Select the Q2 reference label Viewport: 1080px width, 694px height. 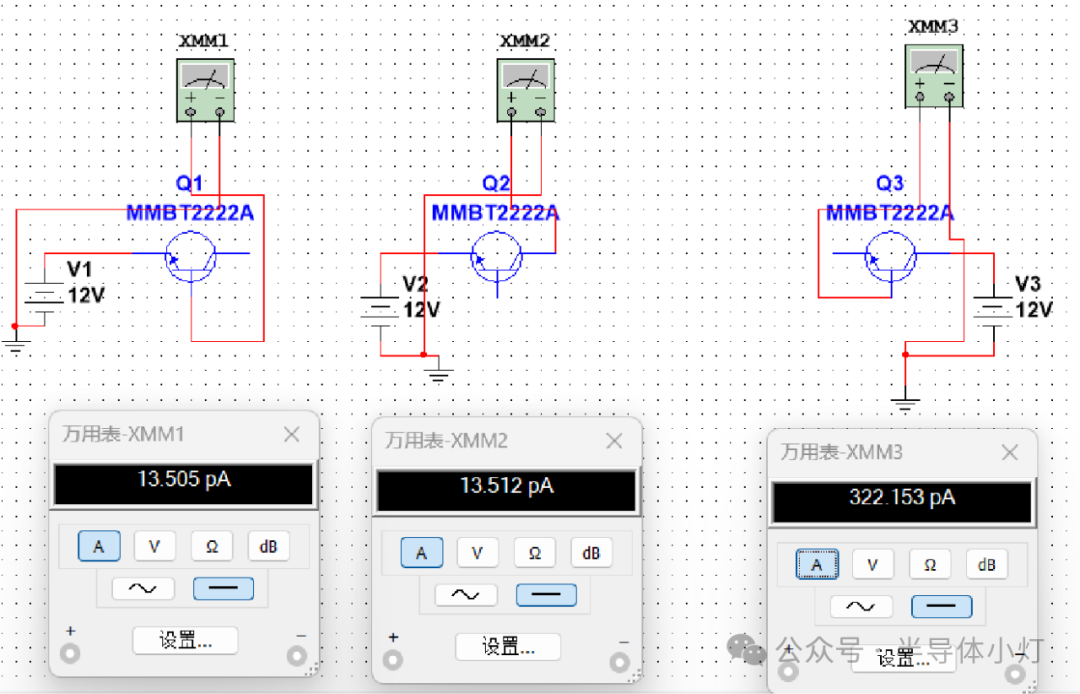click(496, 183)
